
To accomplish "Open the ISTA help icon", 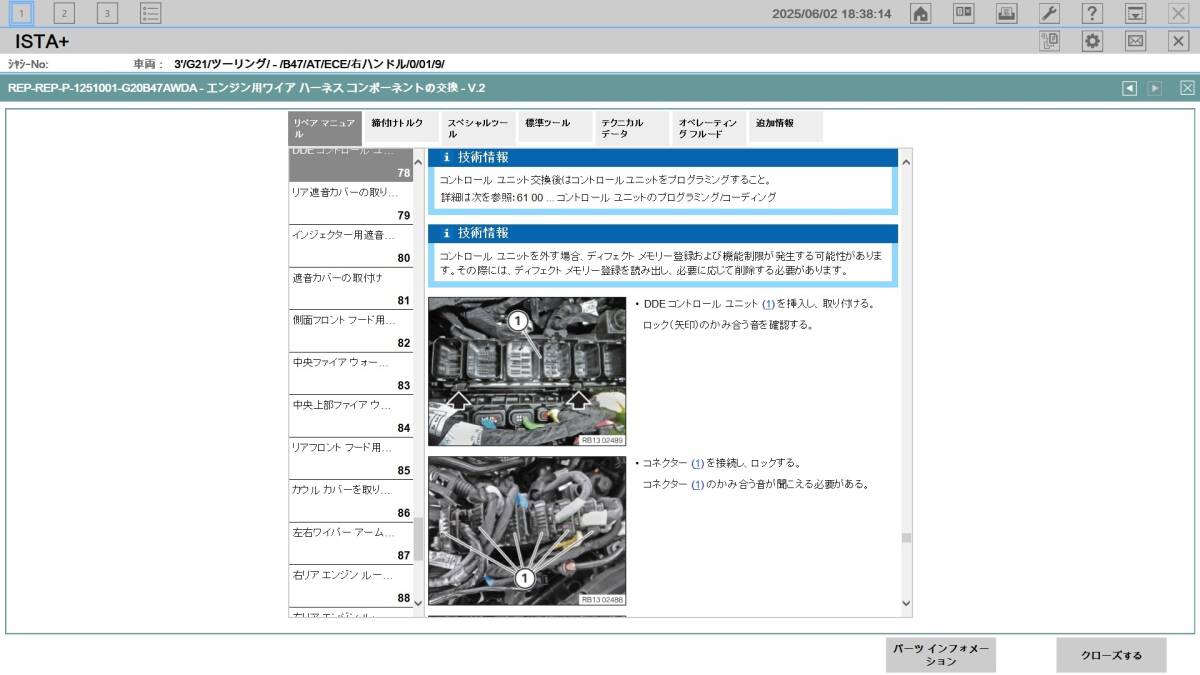I will 1091,14.
